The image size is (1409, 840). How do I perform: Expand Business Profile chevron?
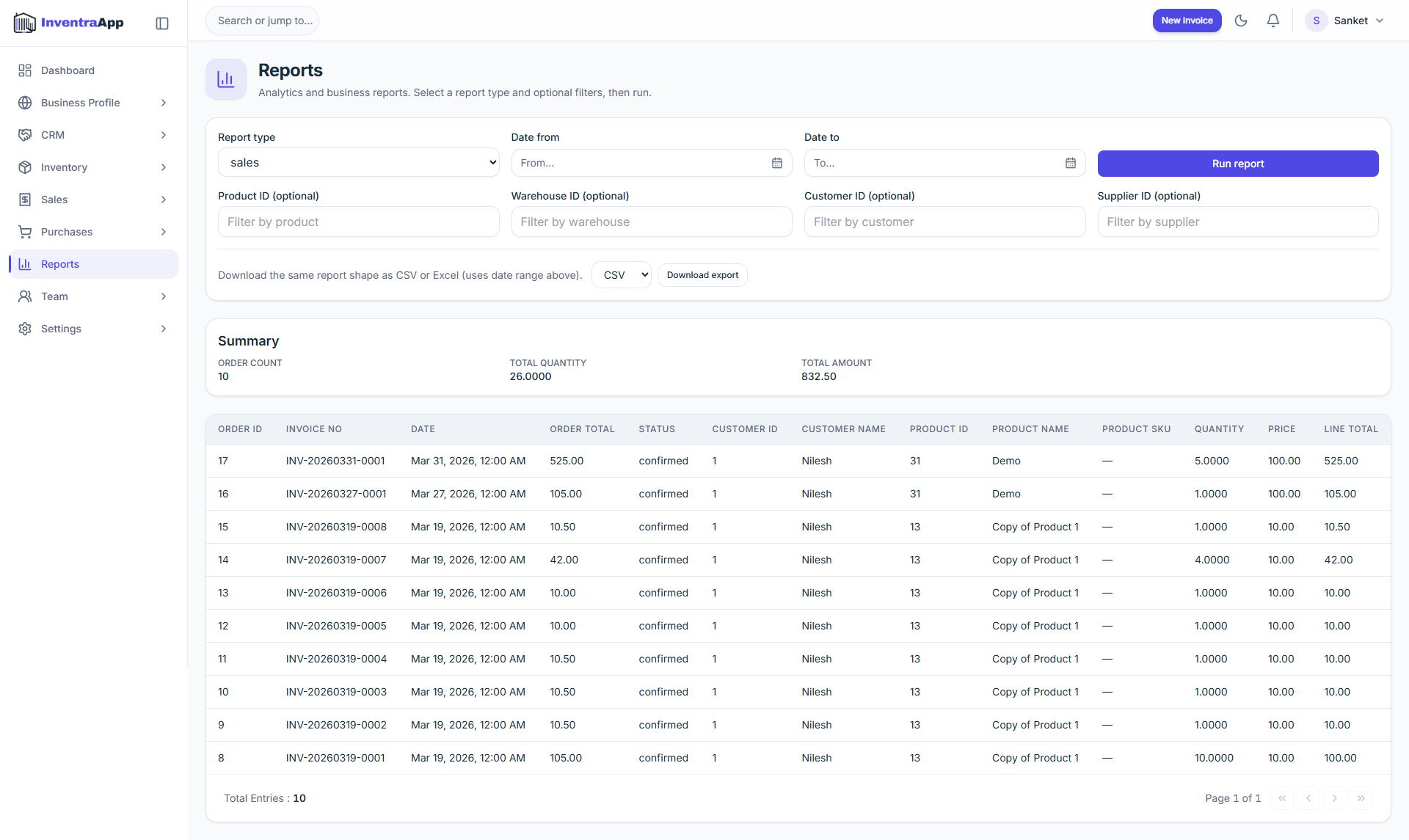pyautogui.click(x=164, y=103)
